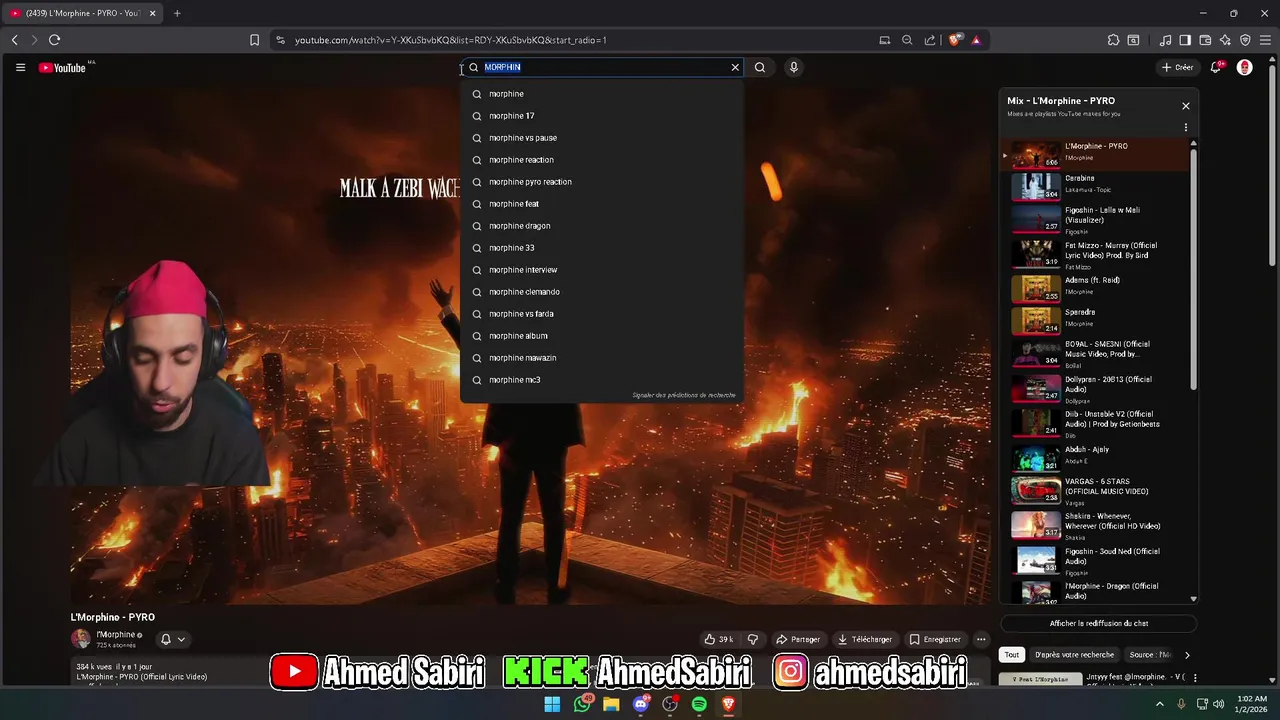Open the YouTube guide hamburger menu
The image size is (1280, 720).
tap(20, 67)
